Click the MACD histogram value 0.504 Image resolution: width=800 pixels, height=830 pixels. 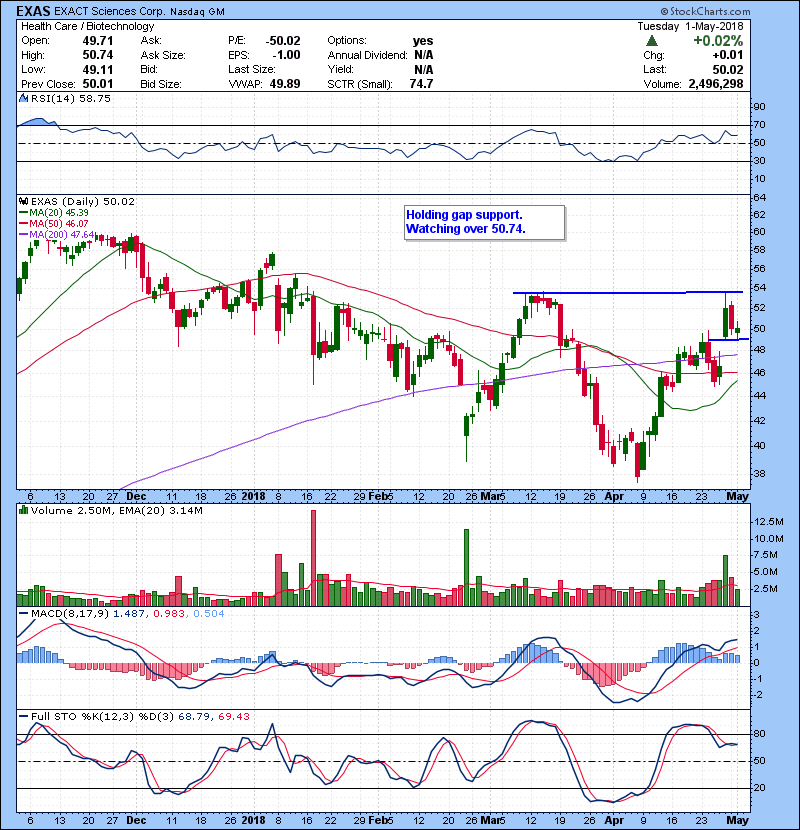click(209, 613)
